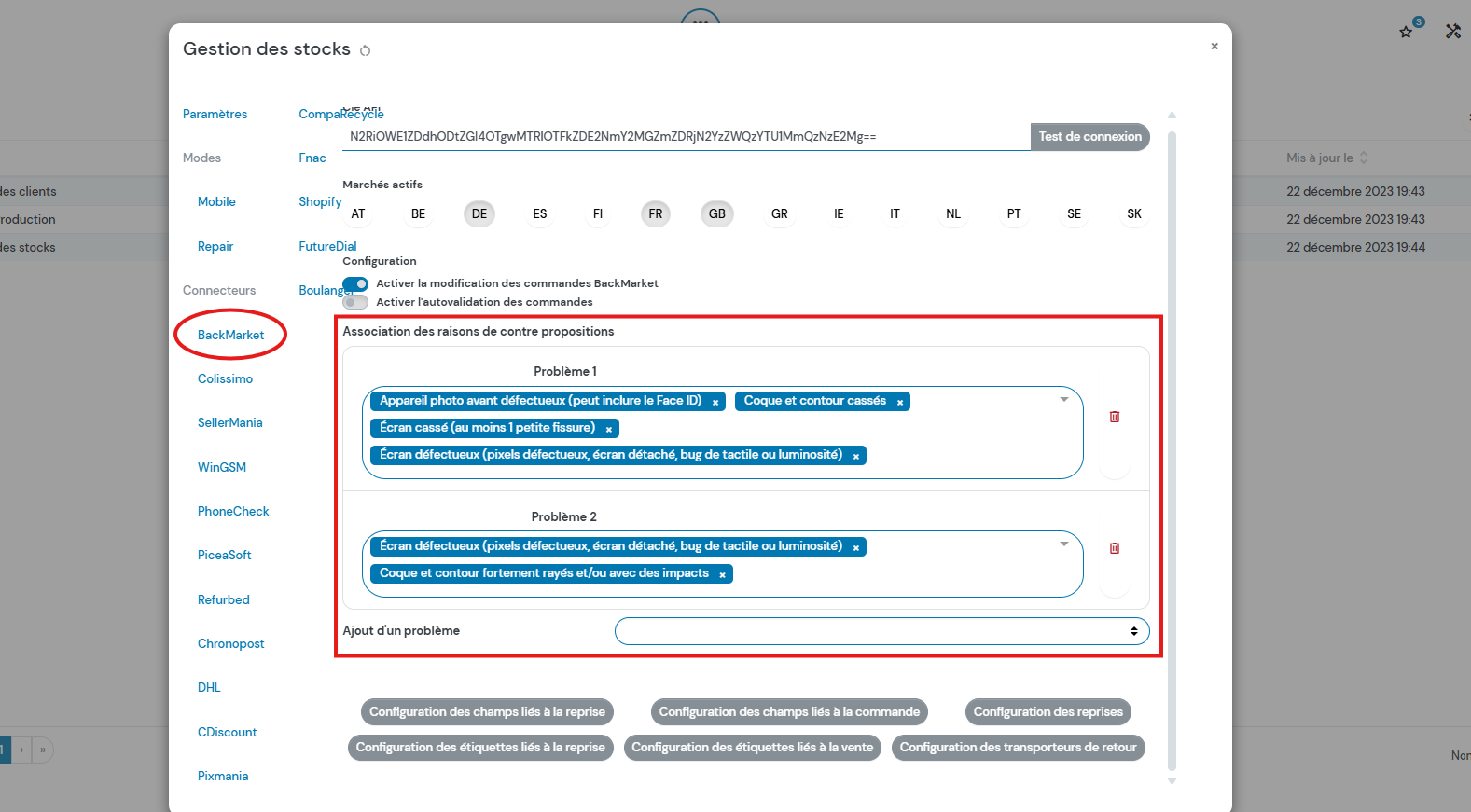Screen dimensions: 1471x812
Task: Delete Problème 1 with trash icon
Action: pos(1114,417)
